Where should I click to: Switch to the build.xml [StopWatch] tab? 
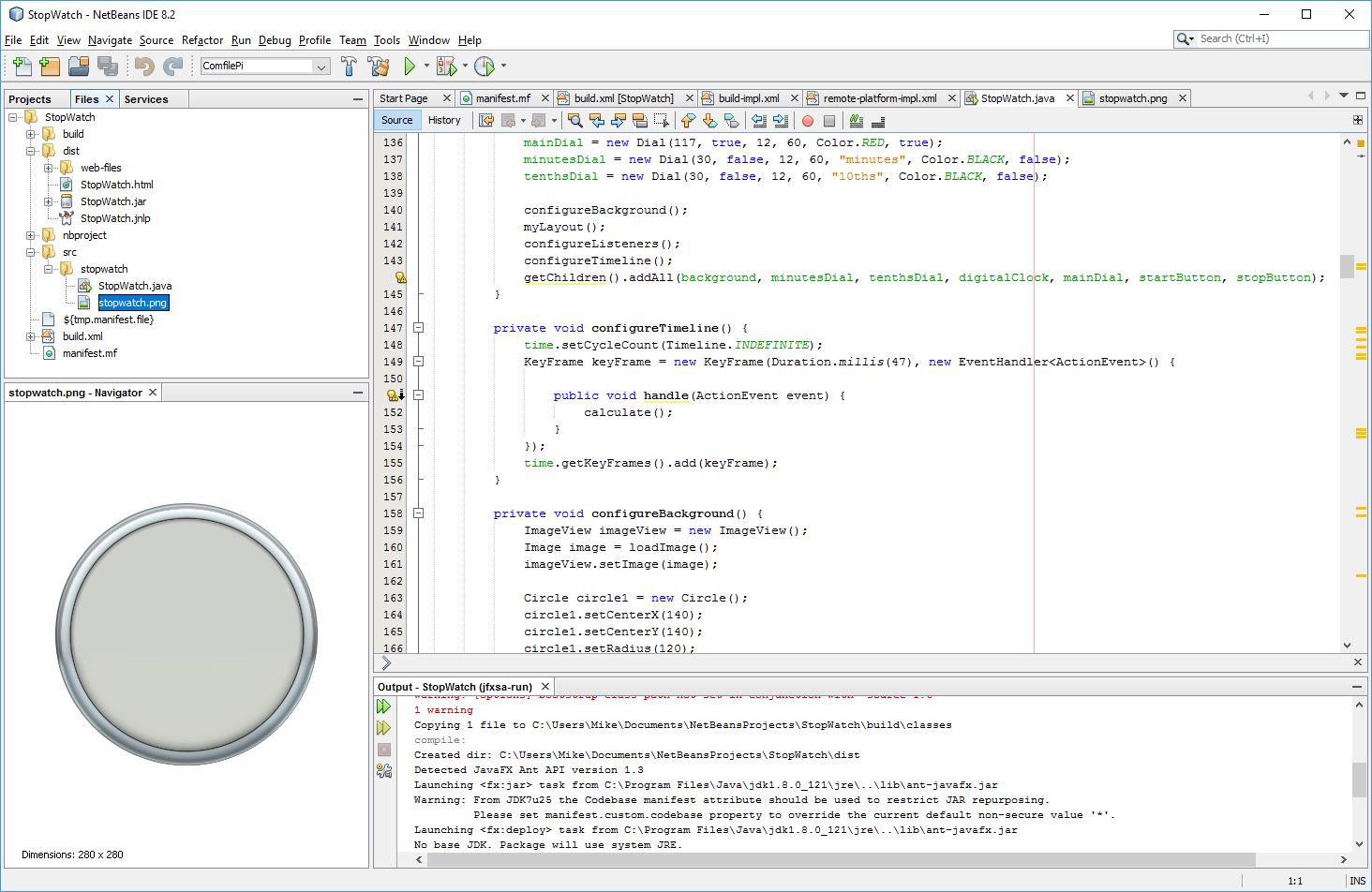click(x=622, y=98)
